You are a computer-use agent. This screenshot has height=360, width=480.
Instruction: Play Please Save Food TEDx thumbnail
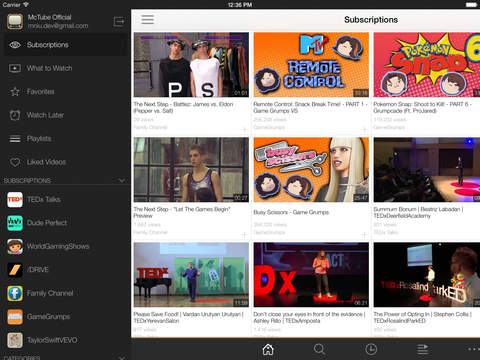191,275
